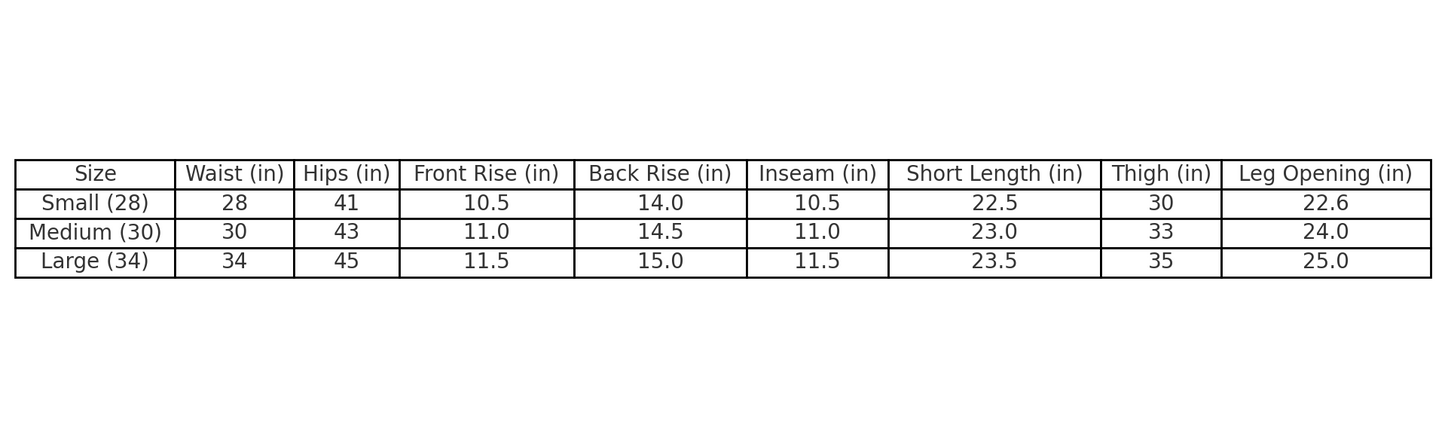
Task: Click the Small hips value 41
Action: [346, 203]
